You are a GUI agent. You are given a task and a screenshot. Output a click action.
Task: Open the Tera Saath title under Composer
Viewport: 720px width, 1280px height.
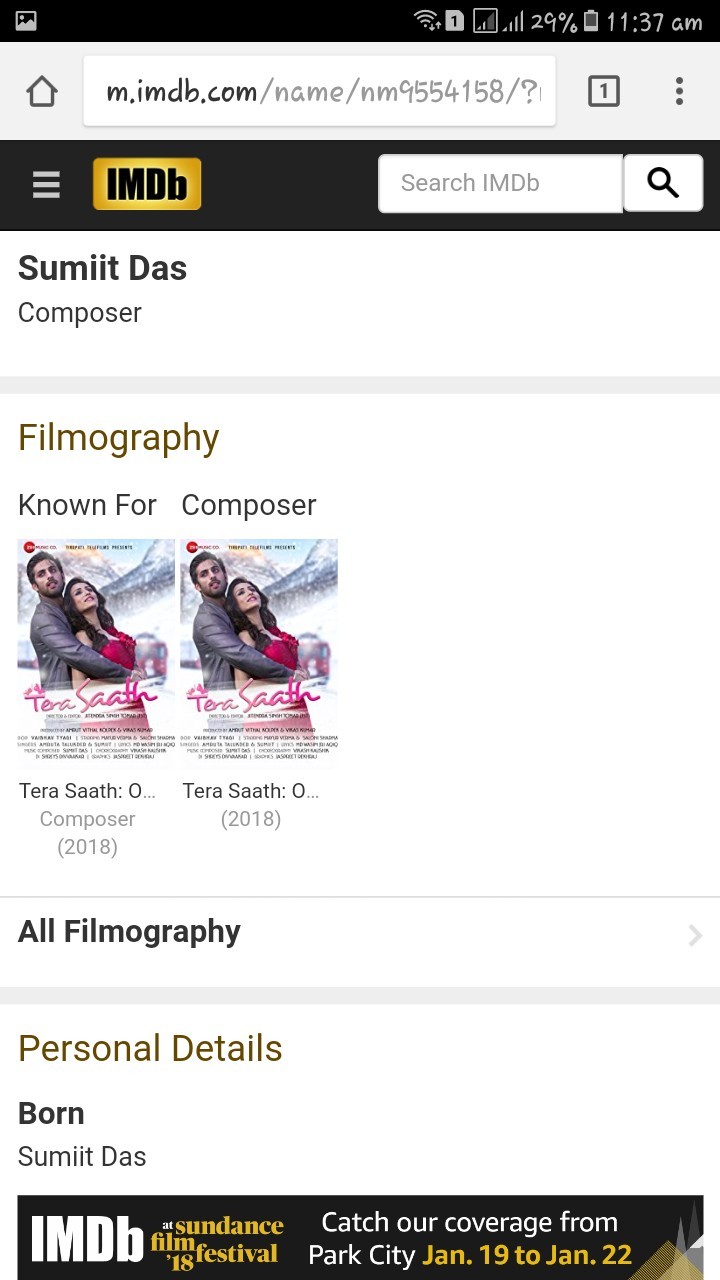point(250,791)
